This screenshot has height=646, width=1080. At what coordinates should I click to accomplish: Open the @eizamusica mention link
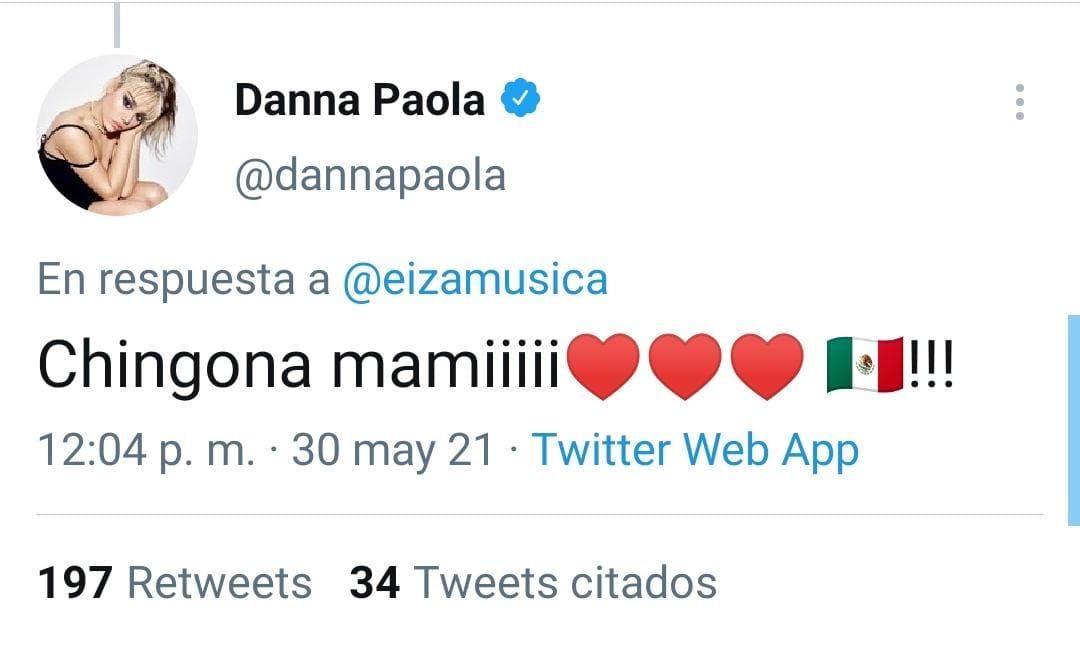(475, 279)
